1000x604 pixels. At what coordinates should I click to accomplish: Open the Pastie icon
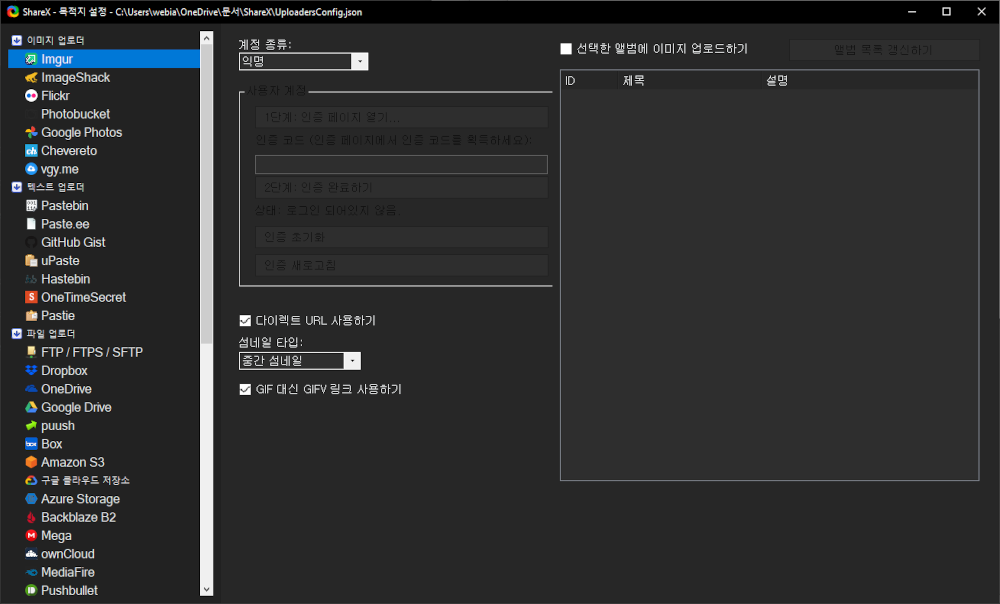pos(31,316)
